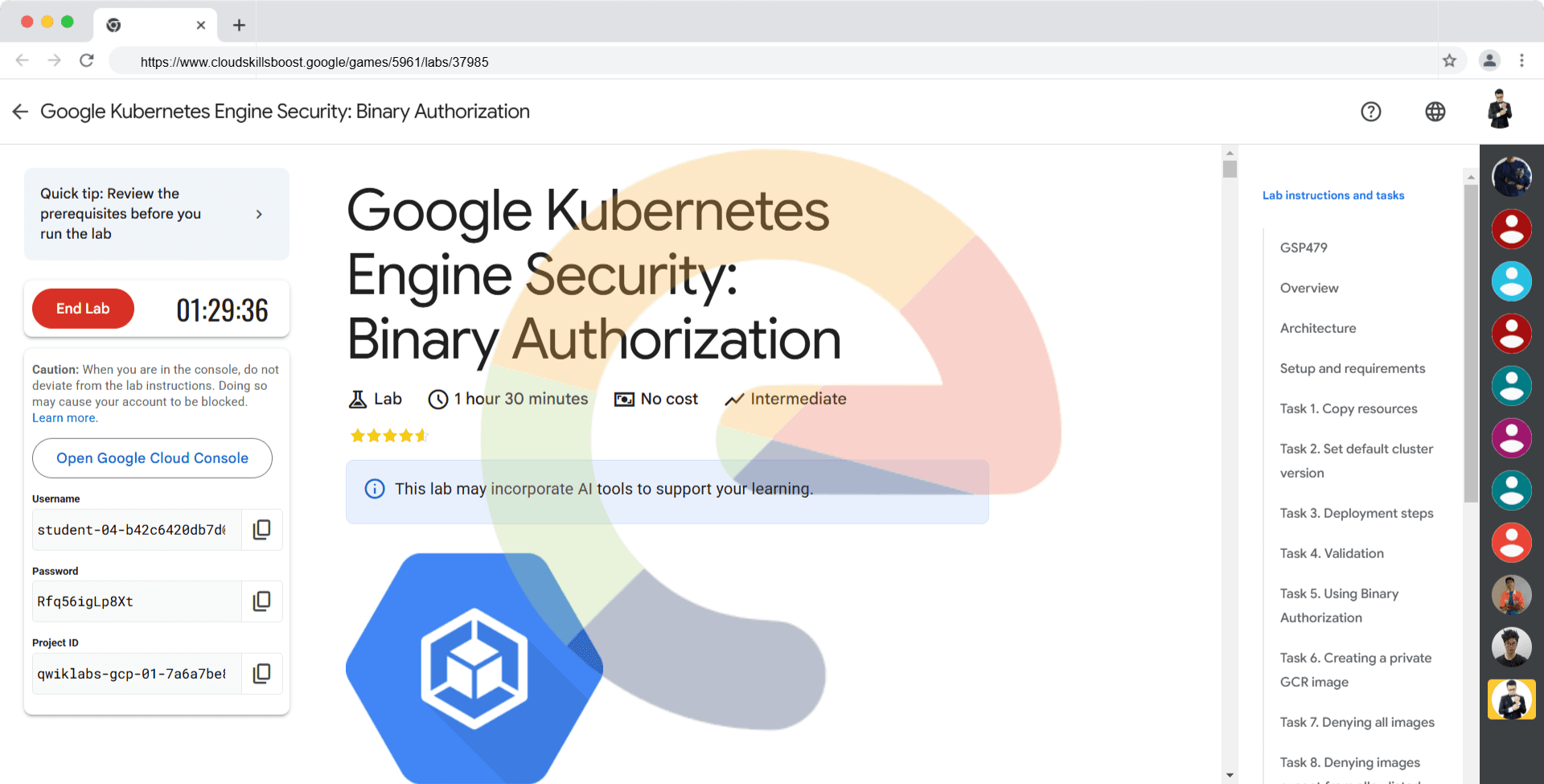The height and width of the screenshot is (784, 1544).
Task: Jump to Overview section
Action: click(x=1308, y=288)
